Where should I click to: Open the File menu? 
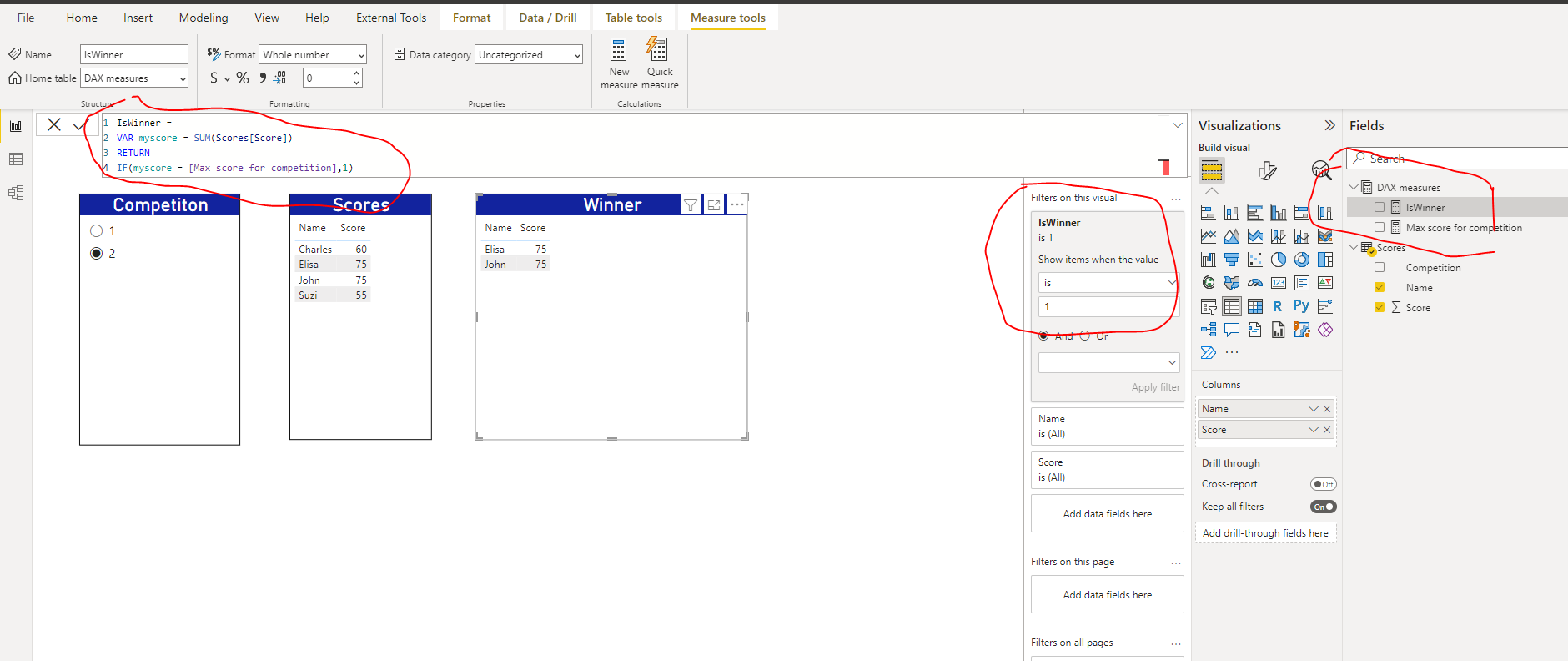point(26,18)
